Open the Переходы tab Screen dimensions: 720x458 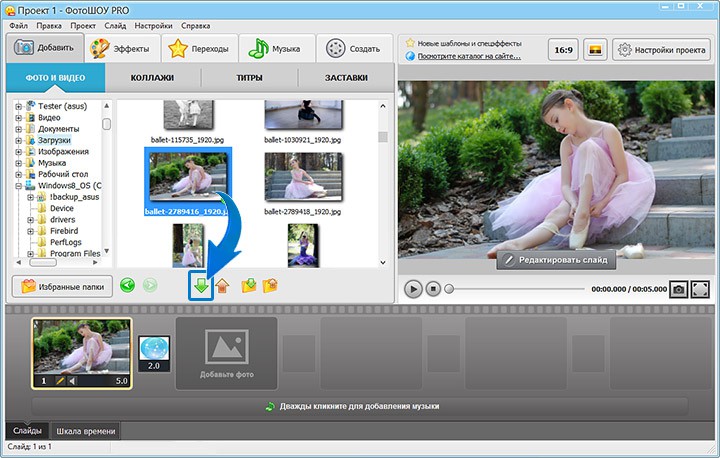click(x=201, y=48)
